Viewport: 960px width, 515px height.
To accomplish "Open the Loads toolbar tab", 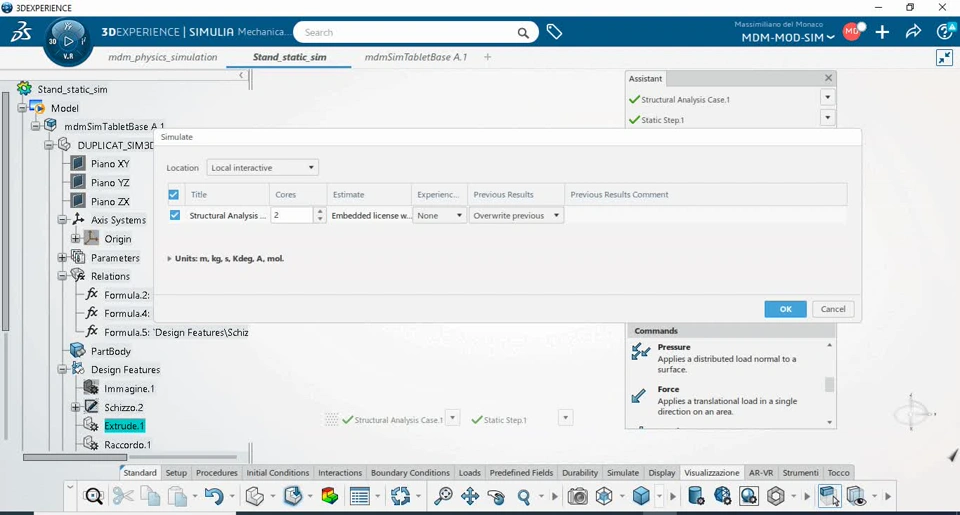I will (x=470, y=473).
